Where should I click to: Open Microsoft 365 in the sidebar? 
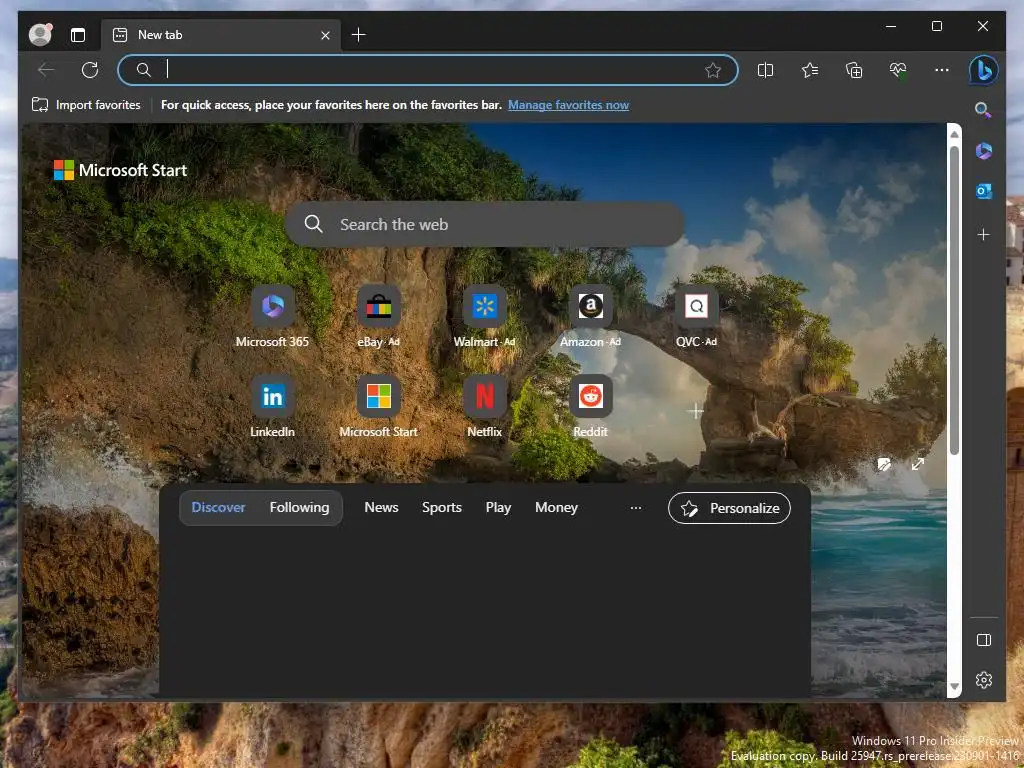(984, 151)
